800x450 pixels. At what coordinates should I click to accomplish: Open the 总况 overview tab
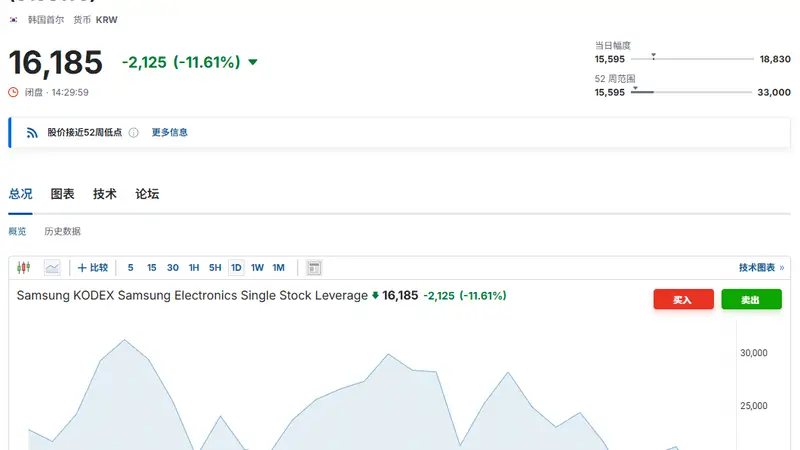[20, 194]
